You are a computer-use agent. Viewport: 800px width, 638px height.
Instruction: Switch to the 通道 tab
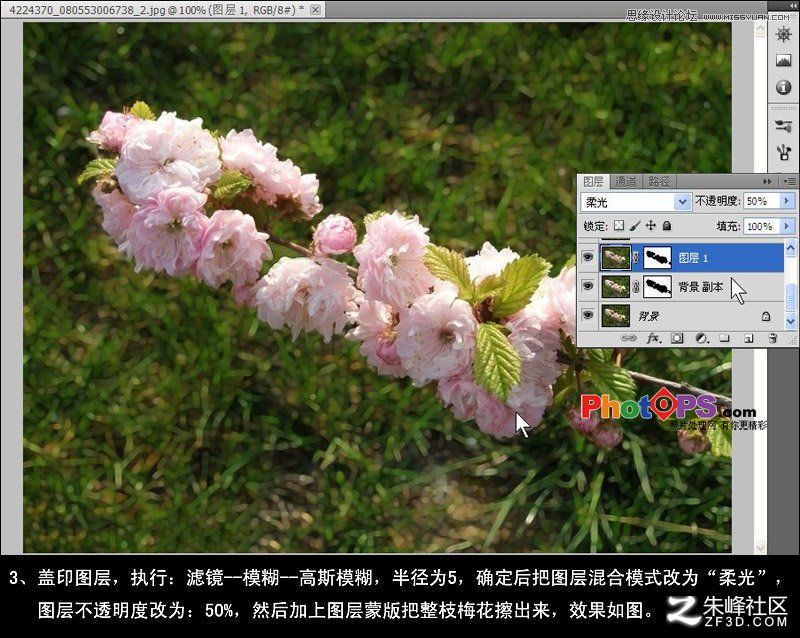coord(626,181)
